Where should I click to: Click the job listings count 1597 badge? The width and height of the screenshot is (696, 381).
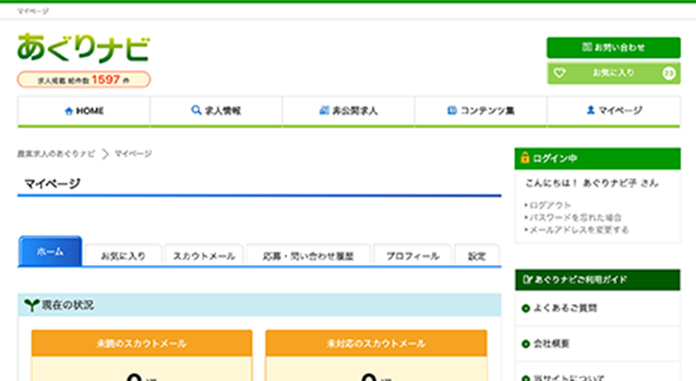pyautogui.click(x=84, y=80)
